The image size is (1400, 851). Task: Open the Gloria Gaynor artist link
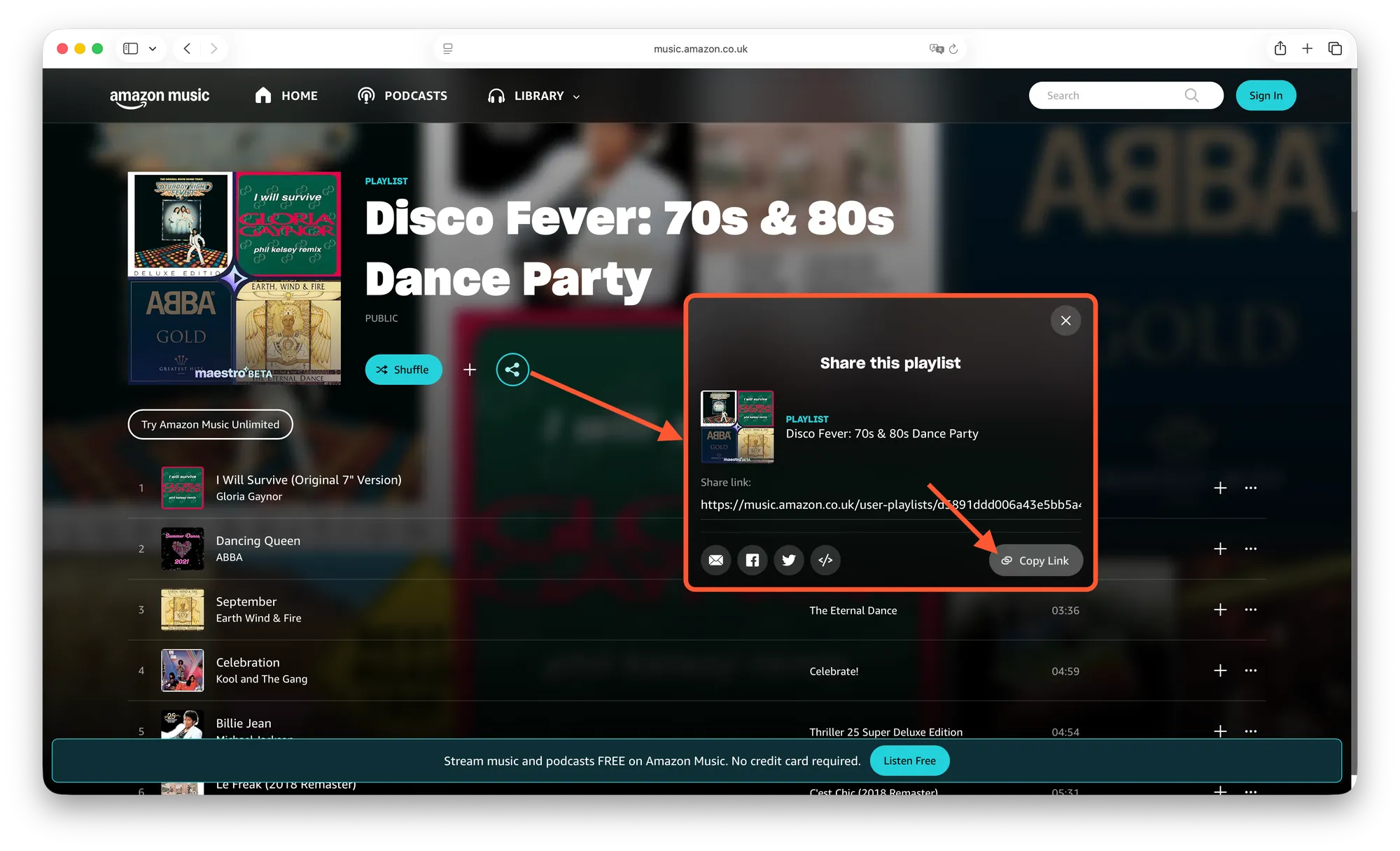click(x=248, y=496)
